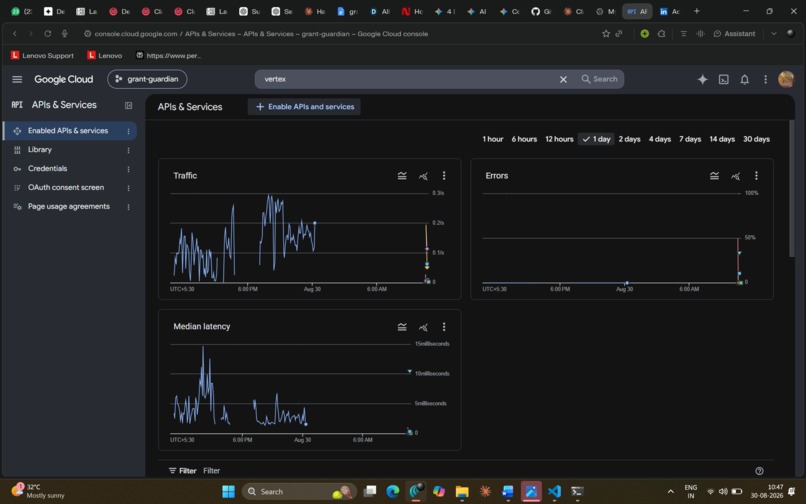Select the 4 days time range
This screenshot has width=806, height=504.
click(x=660, y=139)
